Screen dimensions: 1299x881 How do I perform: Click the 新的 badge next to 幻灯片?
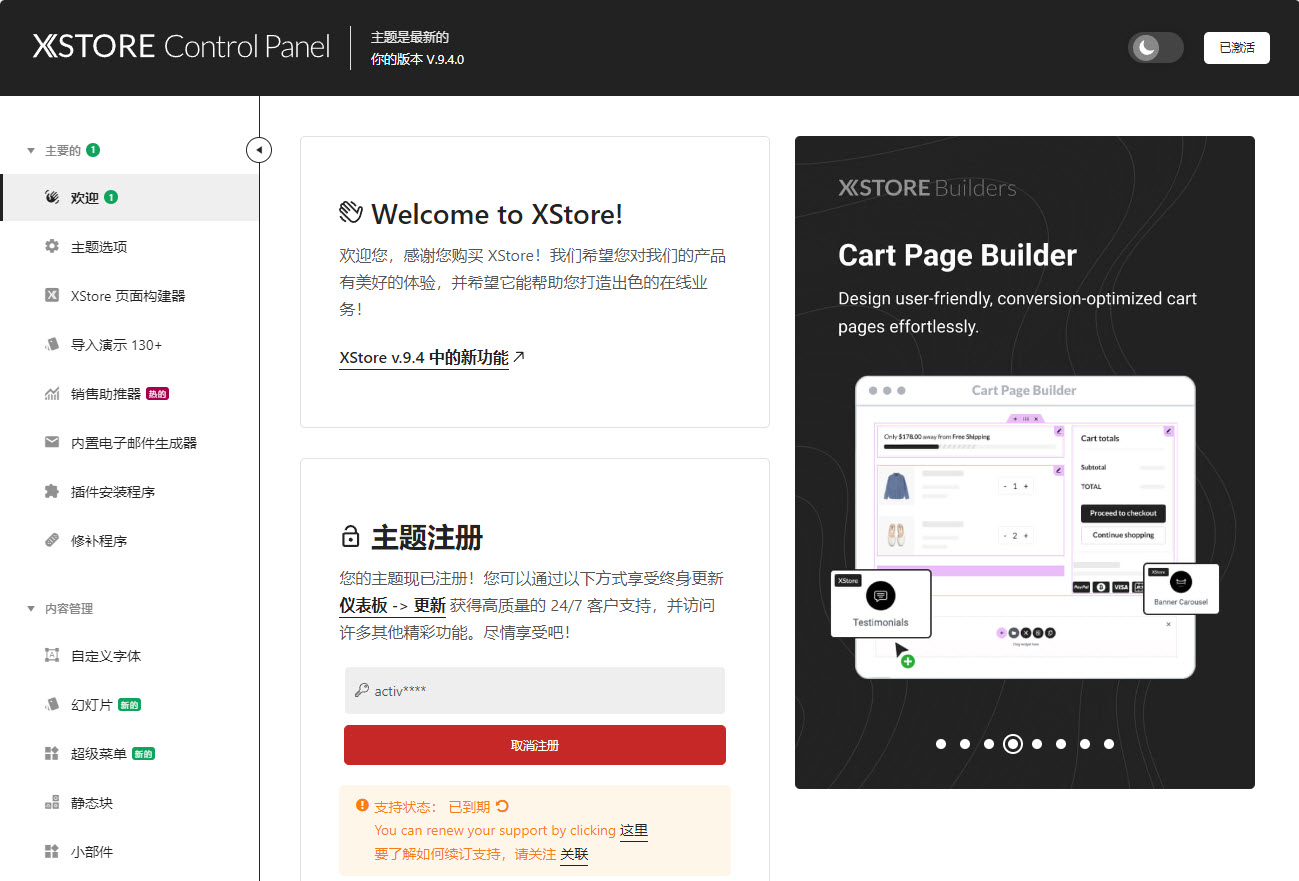tap(129, 704)
